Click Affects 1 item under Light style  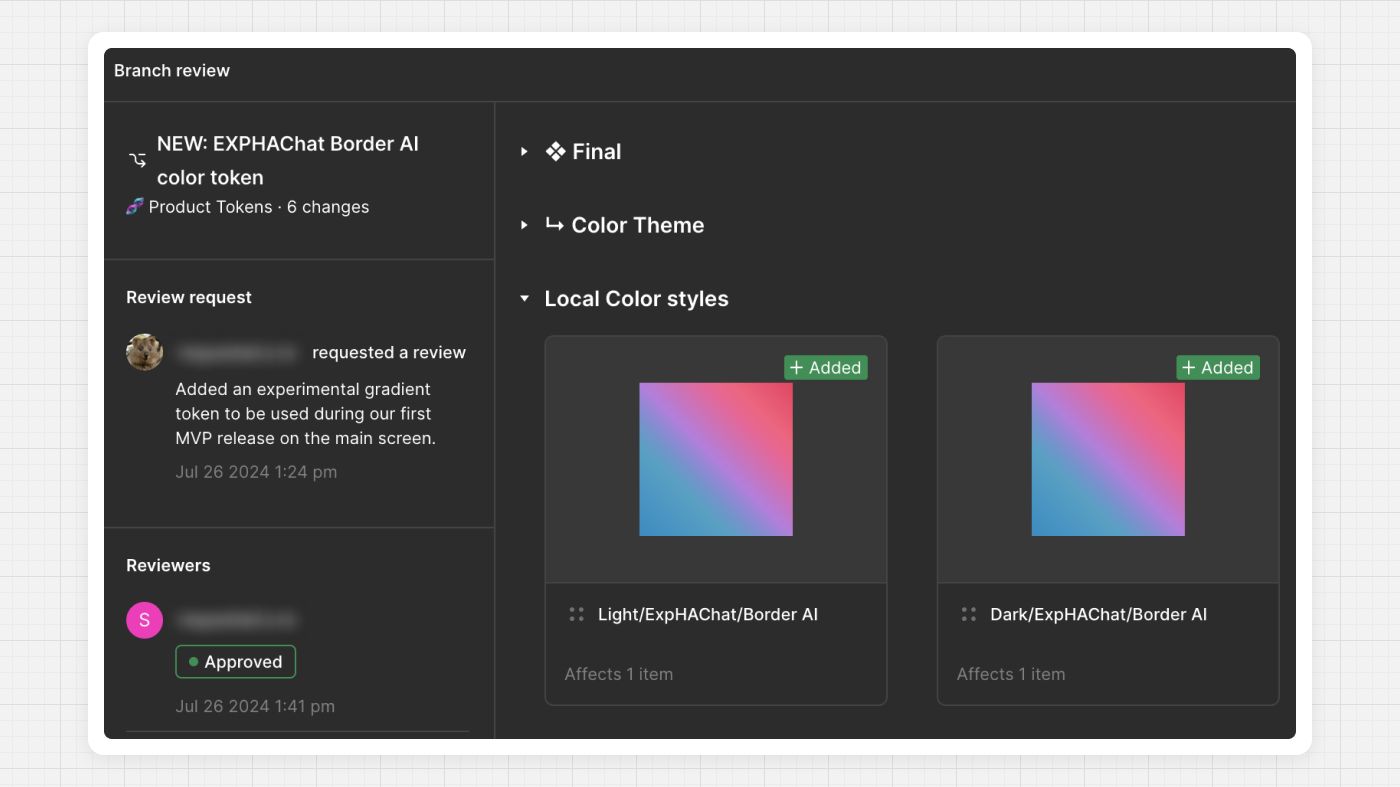pyautogui.click(x=618, y=674)
